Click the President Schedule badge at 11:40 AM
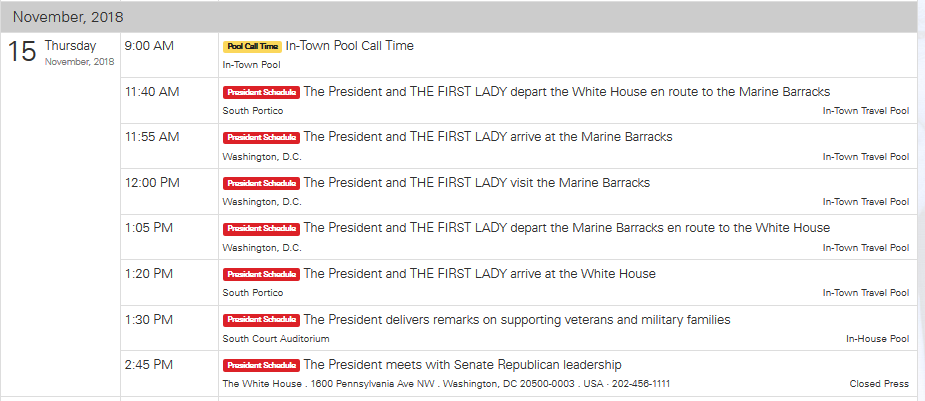This screenshot has width=925, height=401. tap(261, 92)
